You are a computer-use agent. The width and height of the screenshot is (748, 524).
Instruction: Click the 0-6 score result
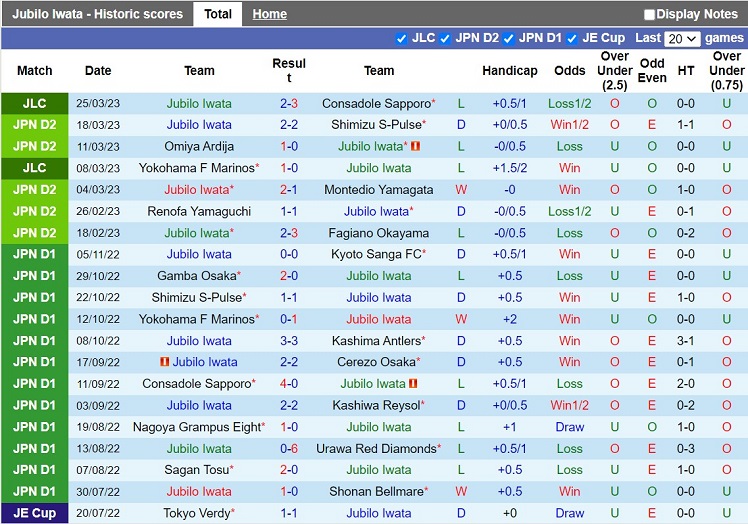coord(289,449)
